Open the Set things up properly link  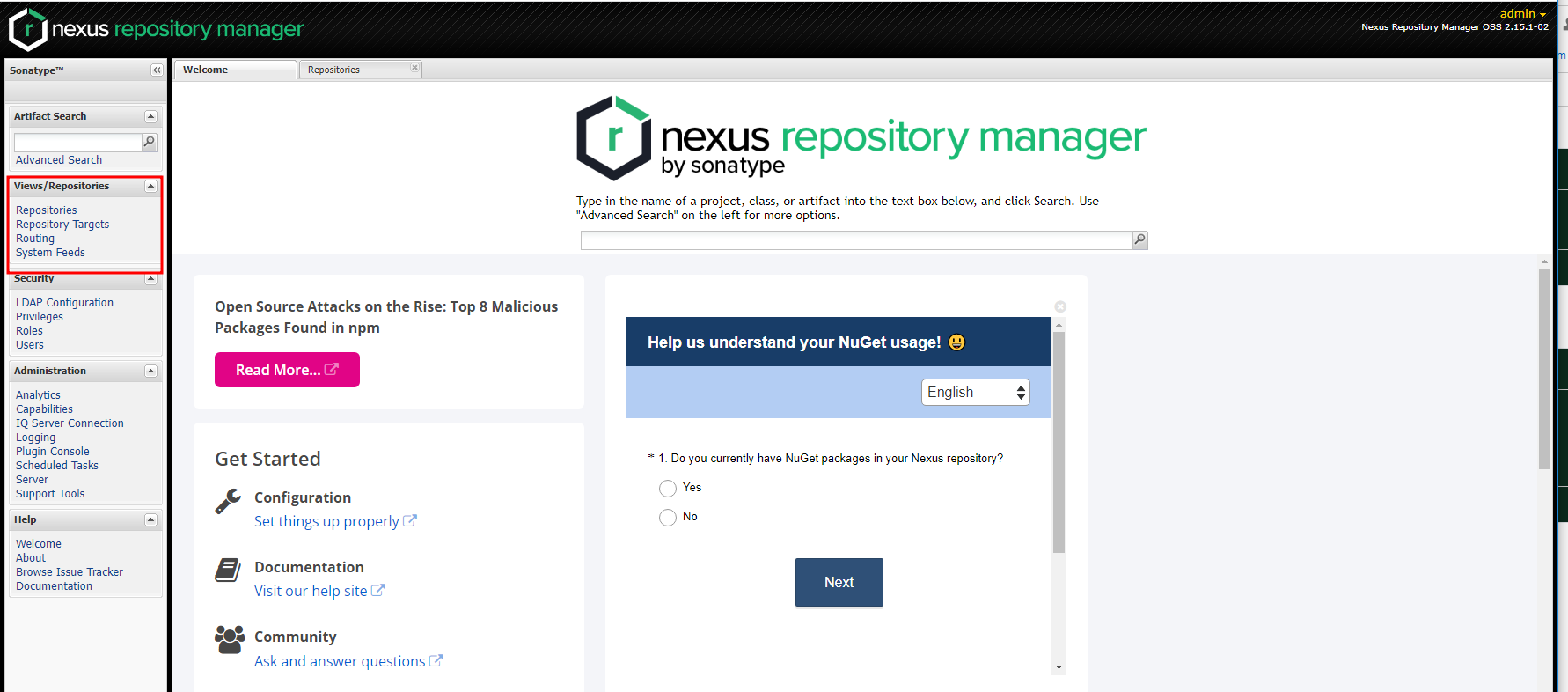point(335,521)
